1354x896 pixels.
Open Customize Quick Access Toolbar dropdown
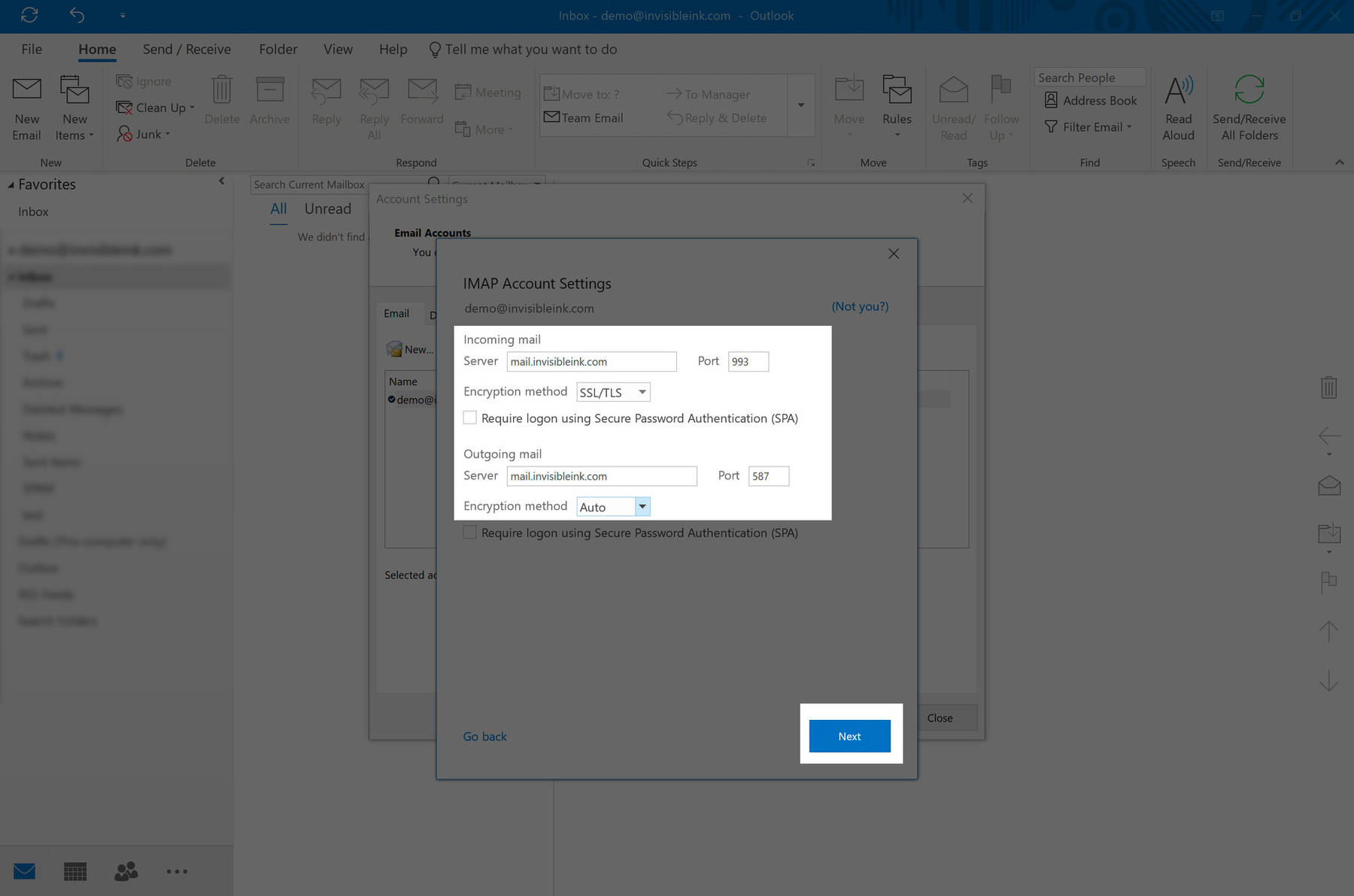click(x=123, y=15)
